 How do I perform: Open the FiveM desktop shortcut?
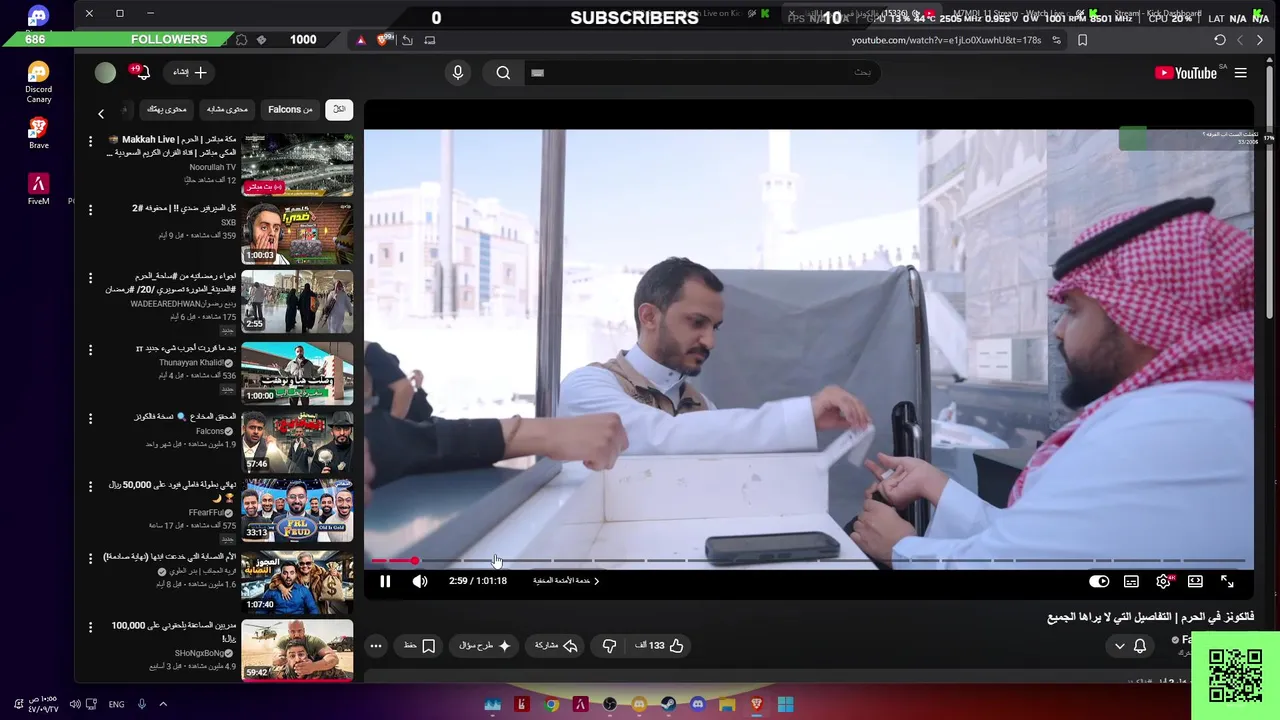pyautogui.click(x=38, y=189)
